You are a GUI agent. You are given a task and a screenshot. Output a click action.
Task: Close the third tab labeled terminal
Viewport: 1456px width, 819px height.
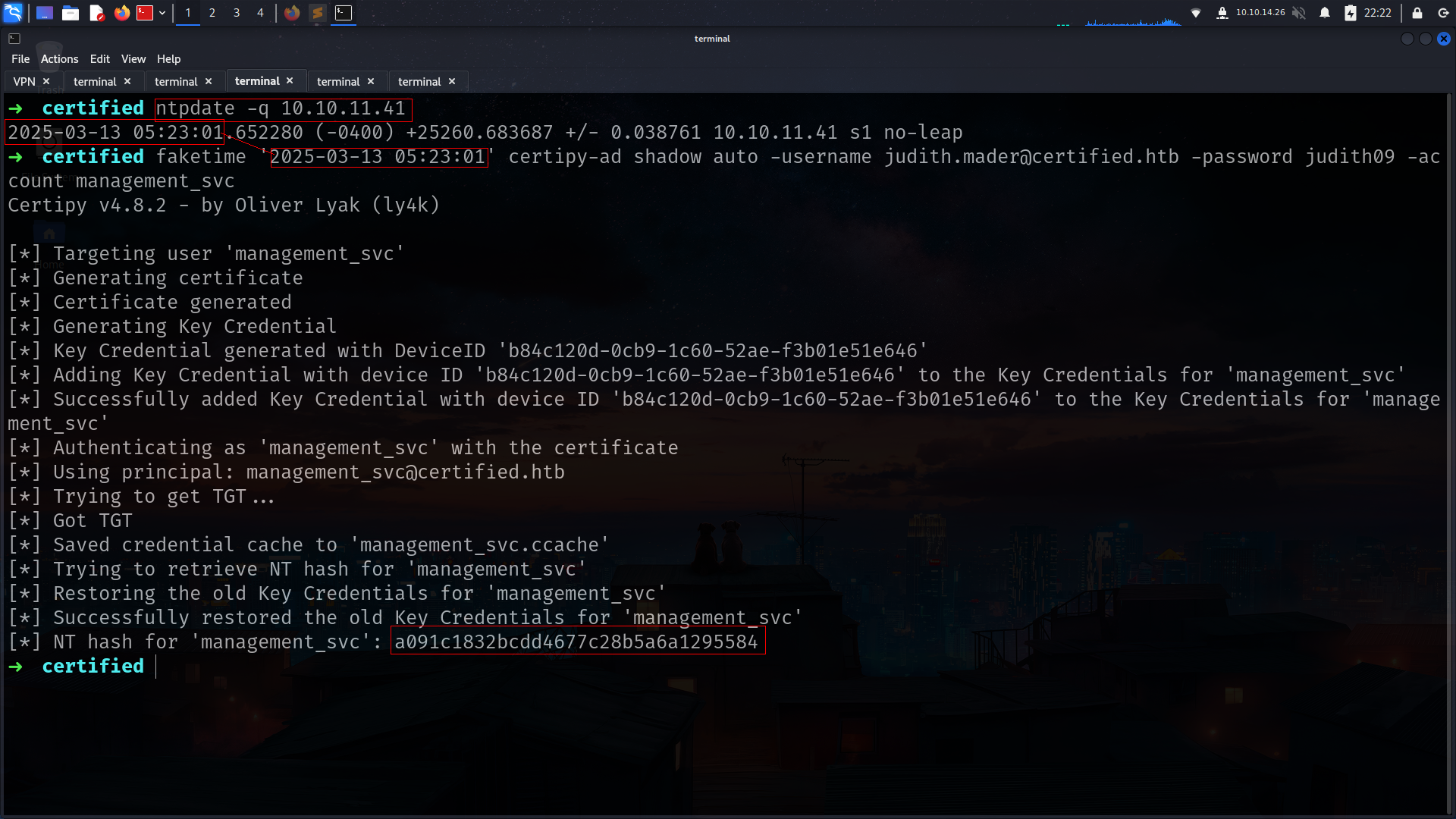tap(209, 81)
